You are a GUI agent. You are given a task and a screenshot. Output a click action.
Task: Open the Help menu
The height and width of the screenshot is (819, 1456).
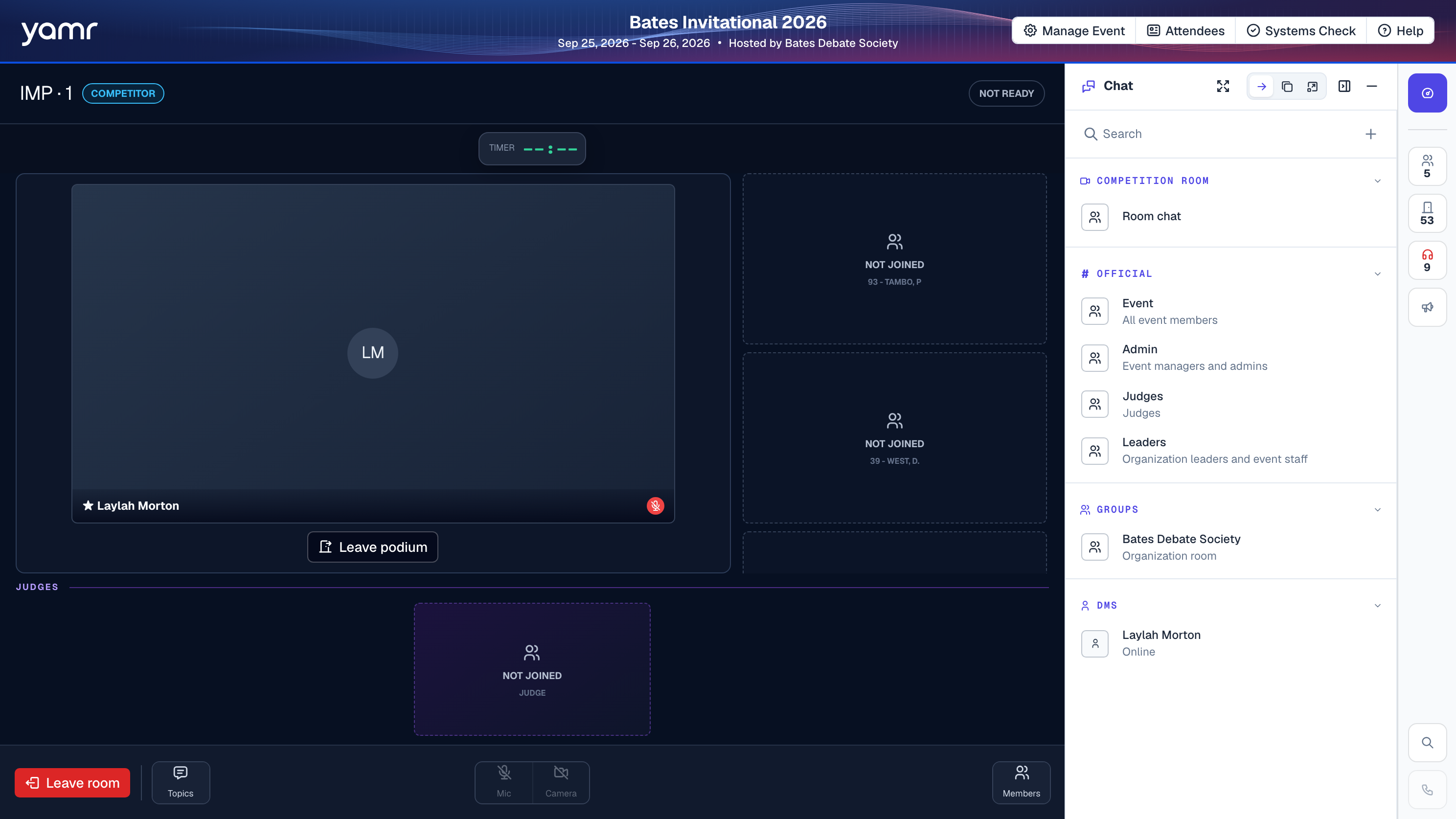tap(1400, 30)
